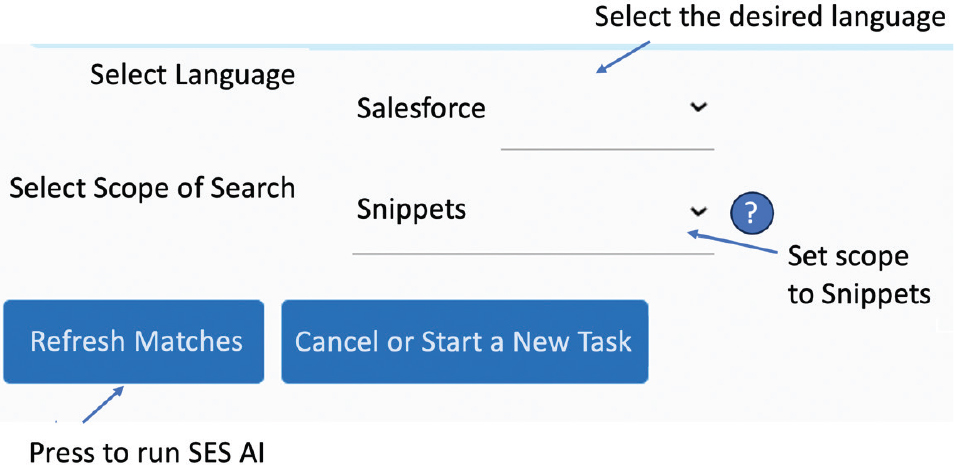
Task: Click the 'Set scope to Snippets' annotation text
Action: [859, 275]
